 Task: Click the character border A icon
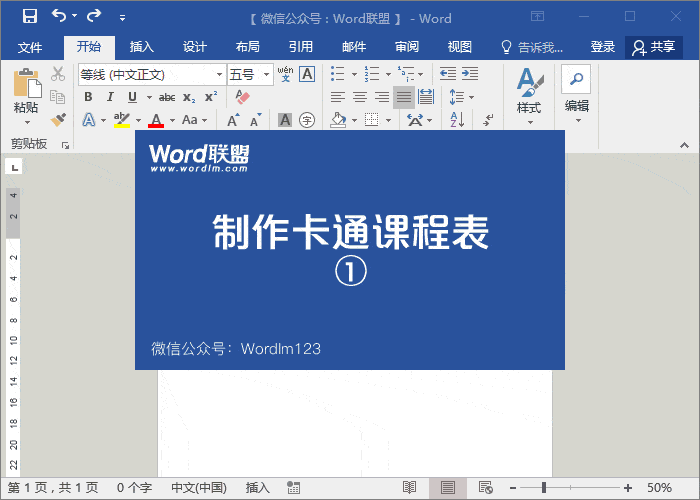[x=307, y=74]
